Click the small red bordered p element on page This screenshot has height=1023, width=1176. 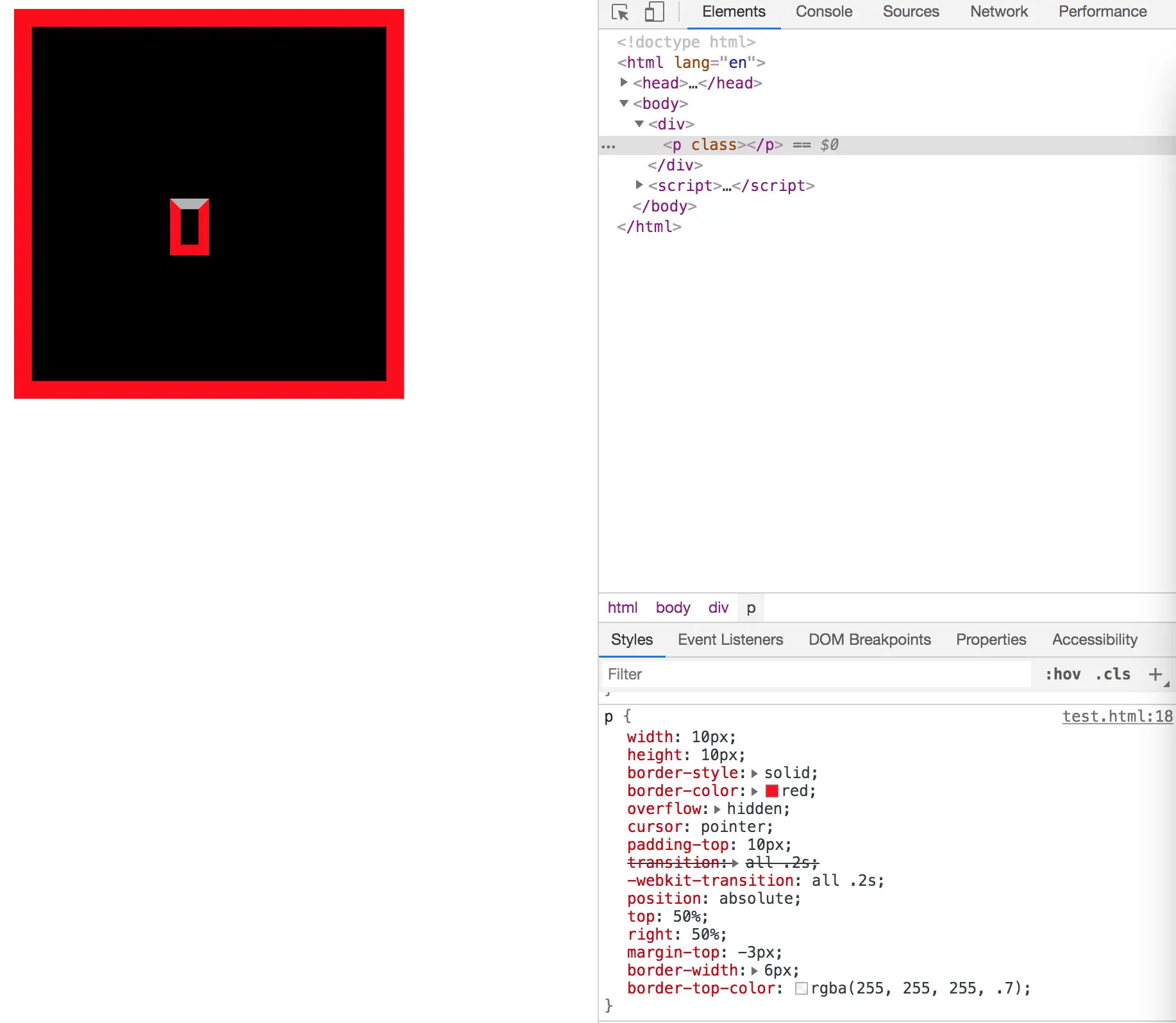coord(189,227)
